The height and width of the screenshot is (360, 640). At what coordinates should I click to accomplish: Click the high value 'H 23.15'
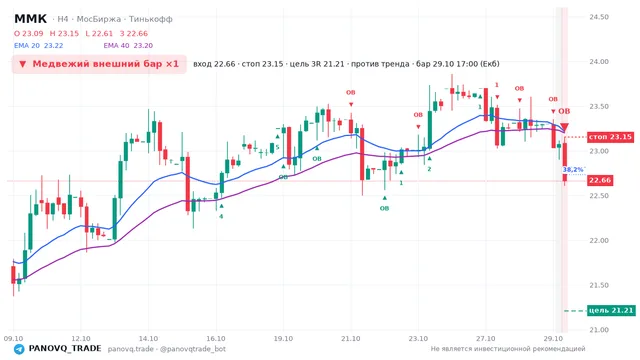pyautogui.click(x=64, y=33)
